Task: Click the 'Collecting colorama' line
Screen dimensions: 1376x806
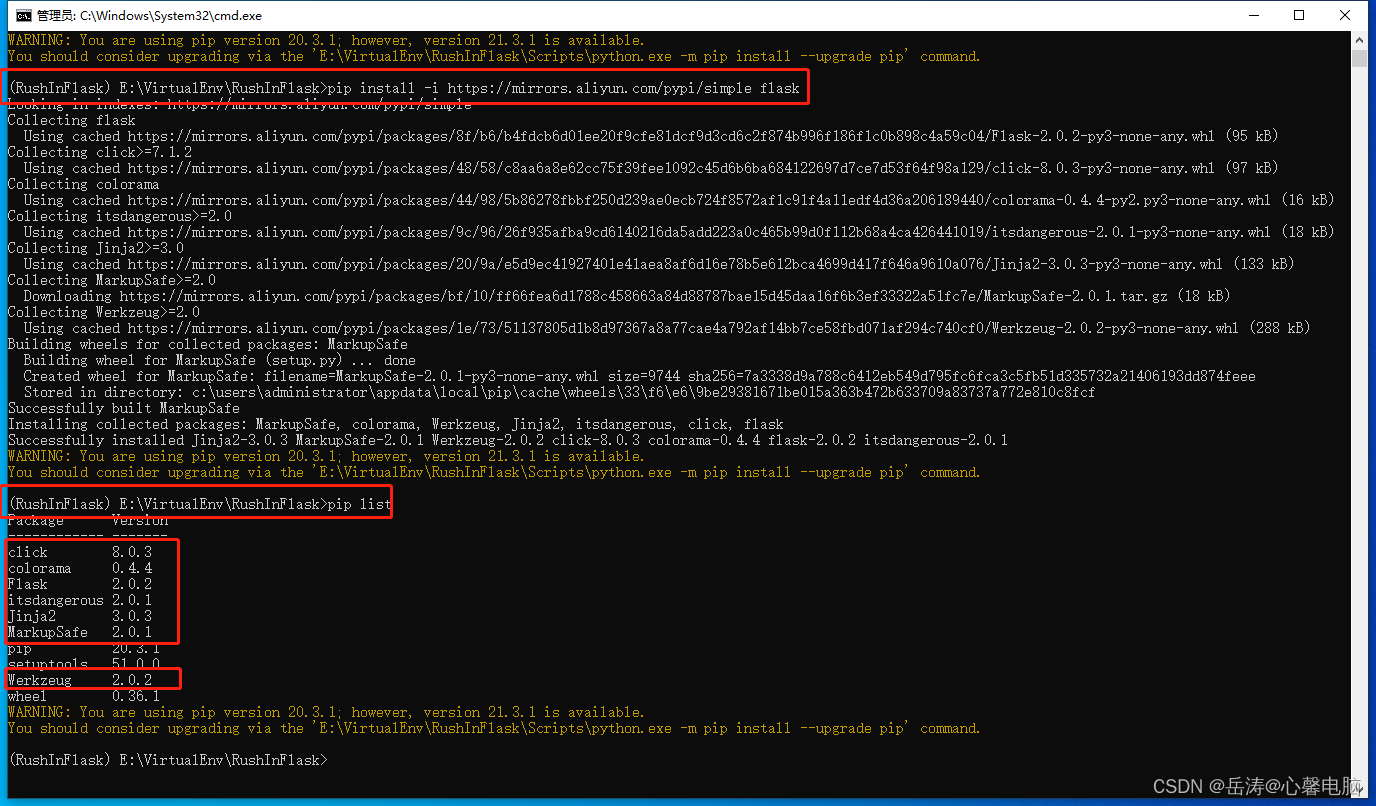Action: (84, 184)
